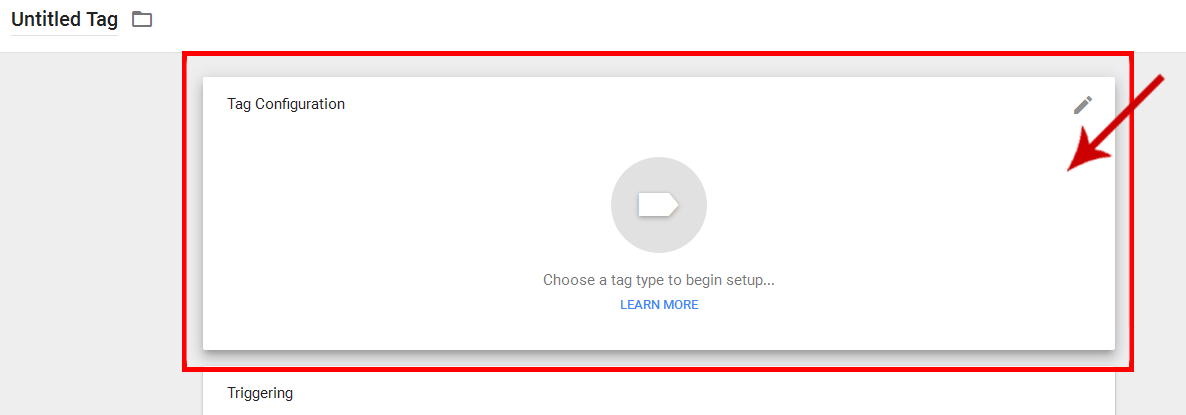The height and width of the screenshot is (415, 1186).
Task: Click the Triggering heading label
Action: point(260,393)
